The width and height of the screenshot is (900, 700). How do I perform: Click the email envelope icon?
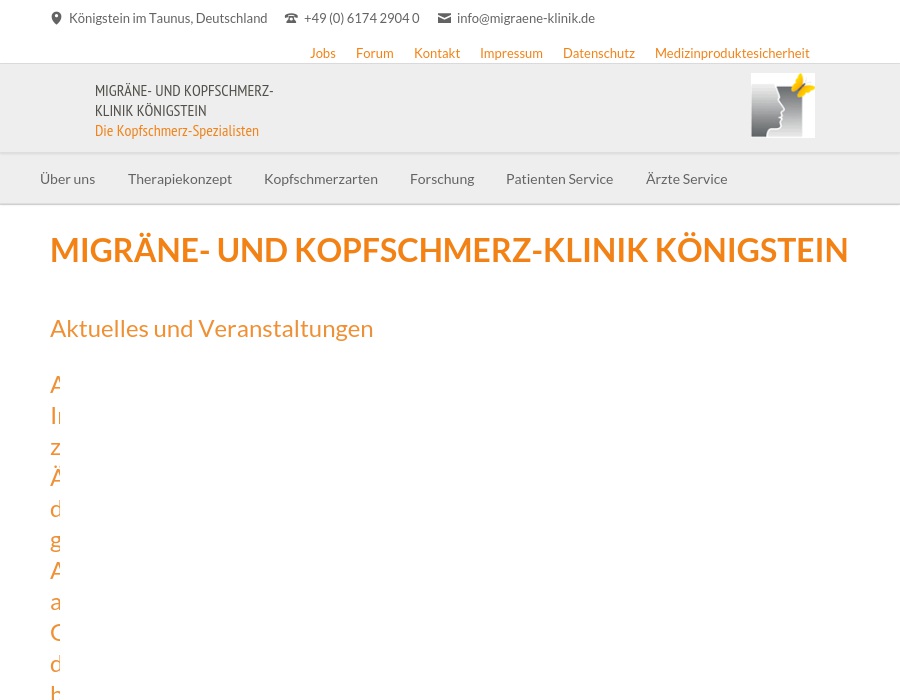(445, 17)
